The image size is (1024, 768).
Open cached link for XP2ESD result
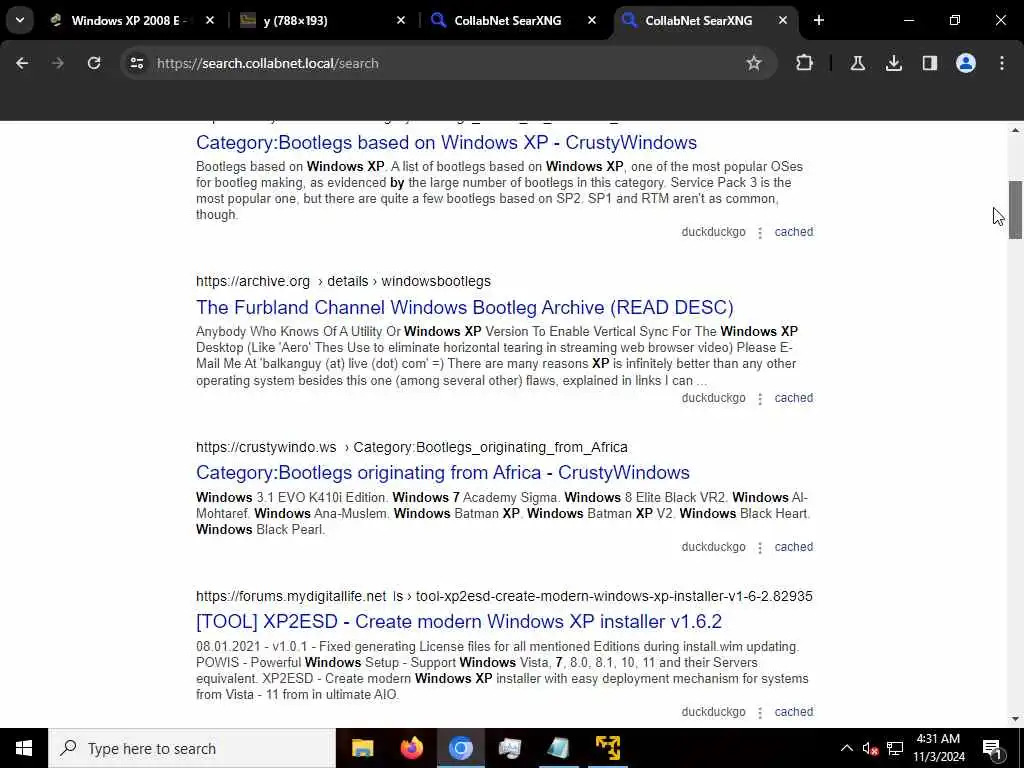click(793, 712)
